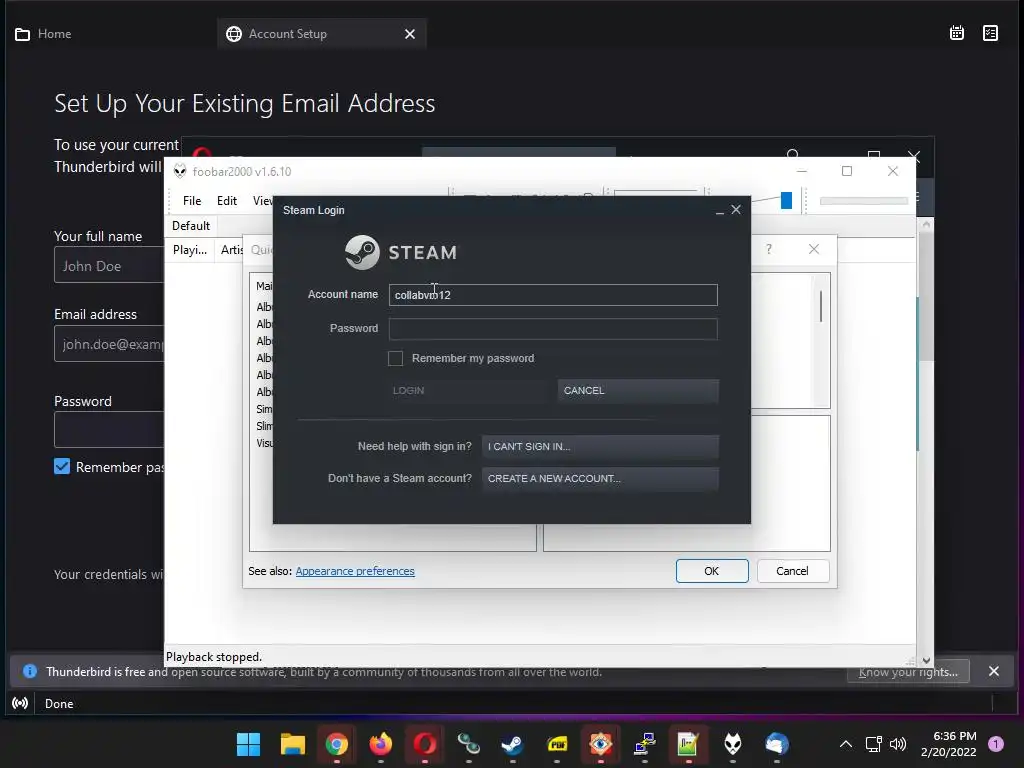Open the eye icon app on the taskbar
The width and height of the screenshot is (1024, 768).
coord(601,744)
